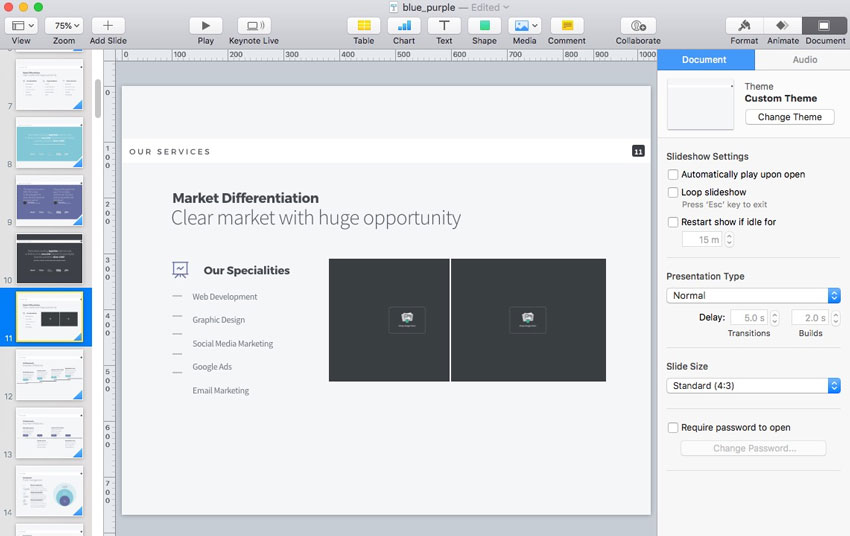The height and width of the screenshot is (536, 850).
Task: Click the Transitions delay field
Action: pyautogui.click(x=749, y=318)
